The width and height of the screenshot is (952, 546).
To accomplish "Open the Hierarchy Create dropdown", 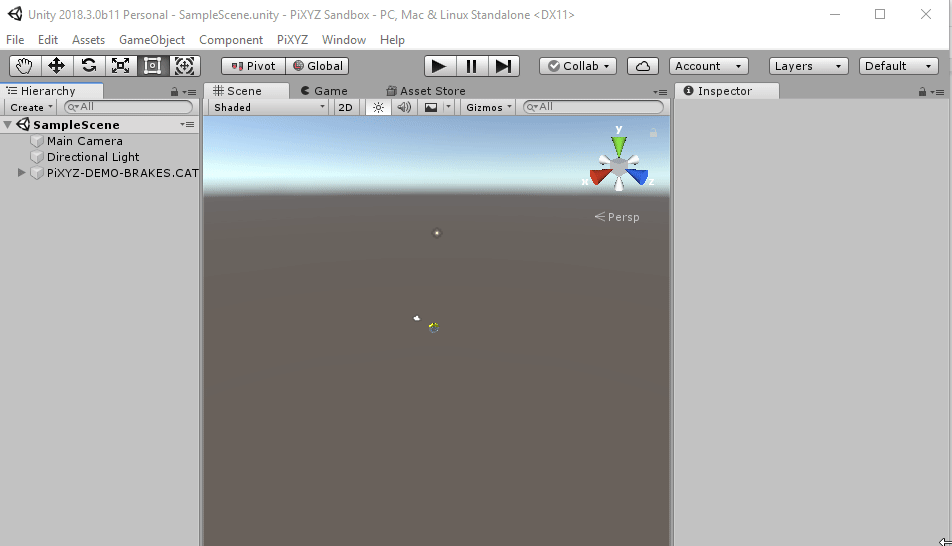I will (x=32, y=107).
